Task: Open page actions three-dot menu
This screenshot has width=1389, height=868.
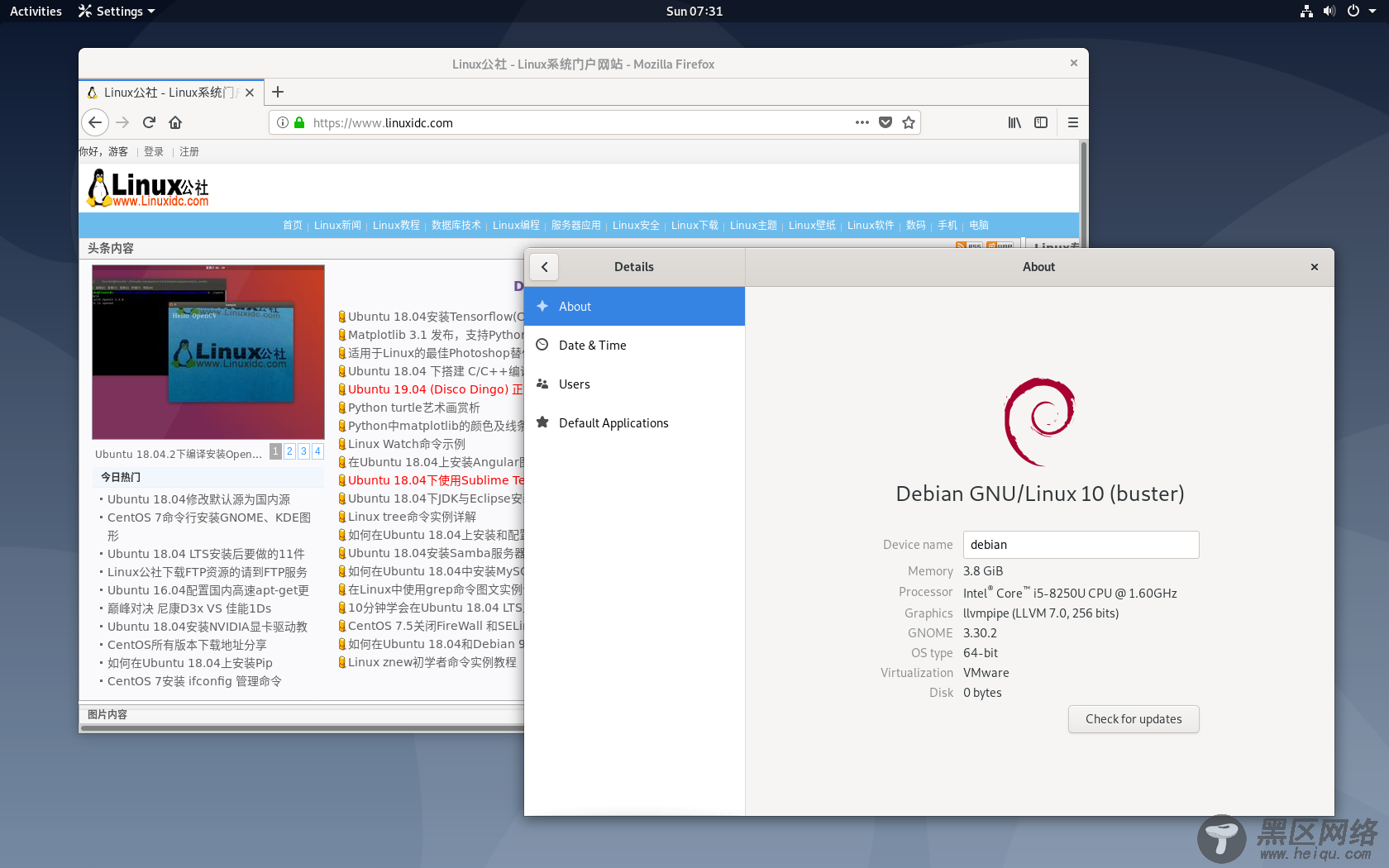Action: coord(862,122)
